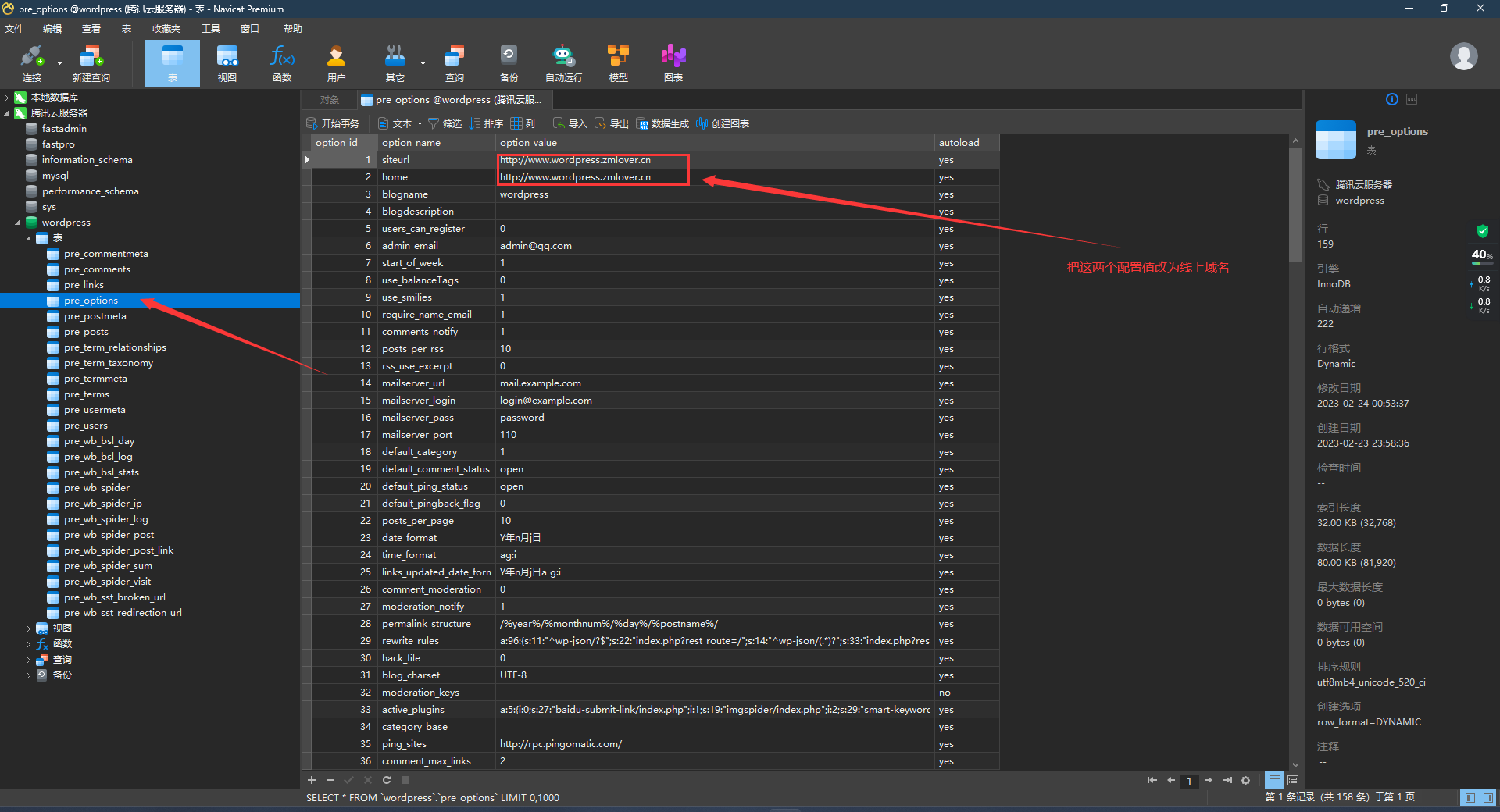Image resolution: width=1500 pixels, height=812 pixels.
Task: Go to the previous page of records
Action: pyautogui.click(x=1170, y=780)
